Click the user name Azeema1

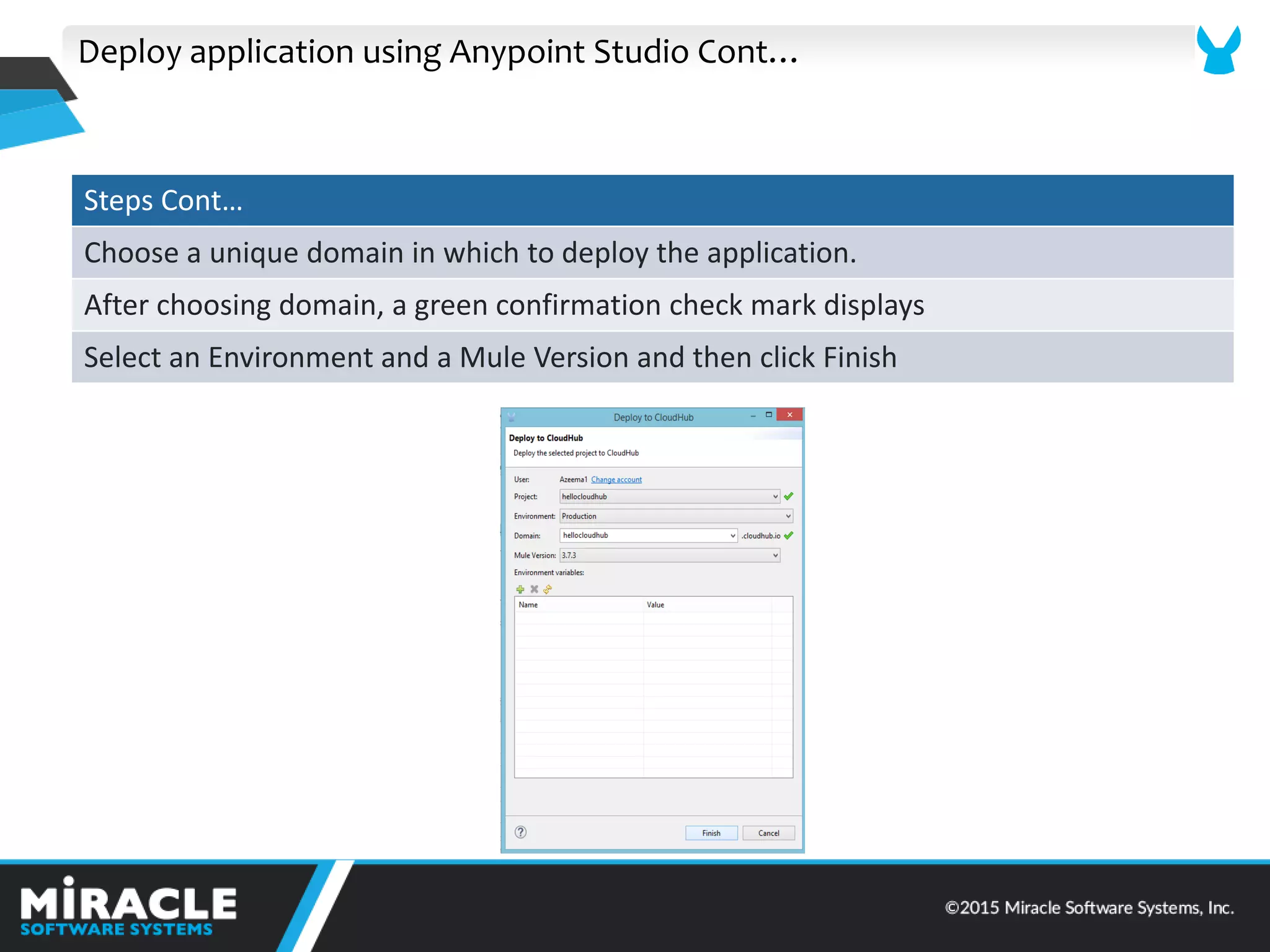click(573, 480)
